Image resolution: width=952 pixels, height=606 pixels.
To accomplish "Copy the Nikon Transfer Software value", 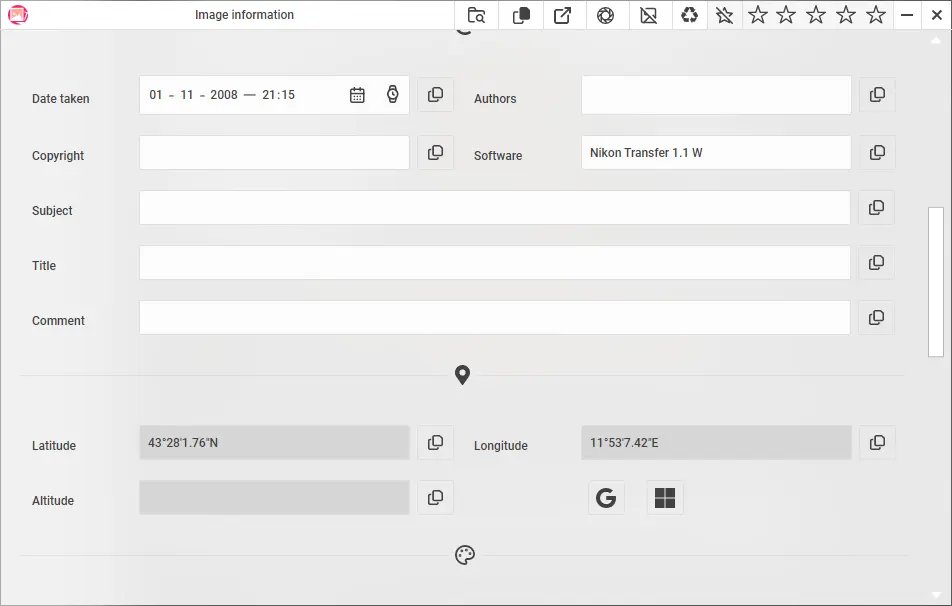I will click(877, 152).
